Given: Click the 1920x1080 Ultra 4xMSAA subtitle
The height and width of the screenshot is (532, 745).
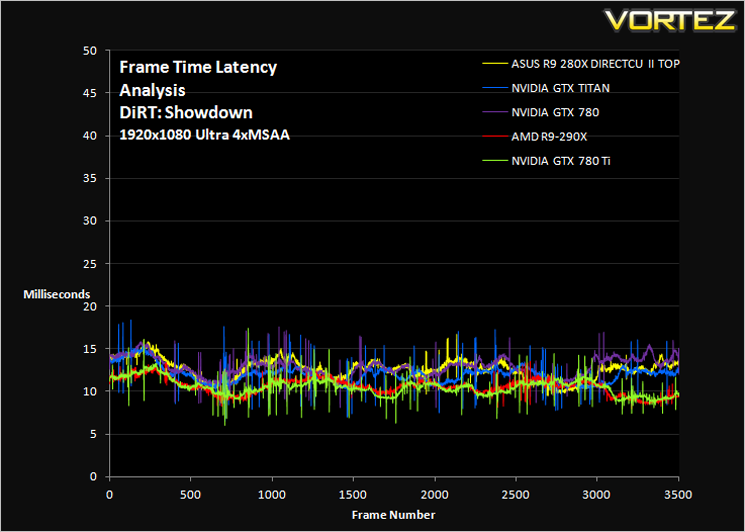Looking at the screenshot, I should pyautogui.click(x=204, y=135).
